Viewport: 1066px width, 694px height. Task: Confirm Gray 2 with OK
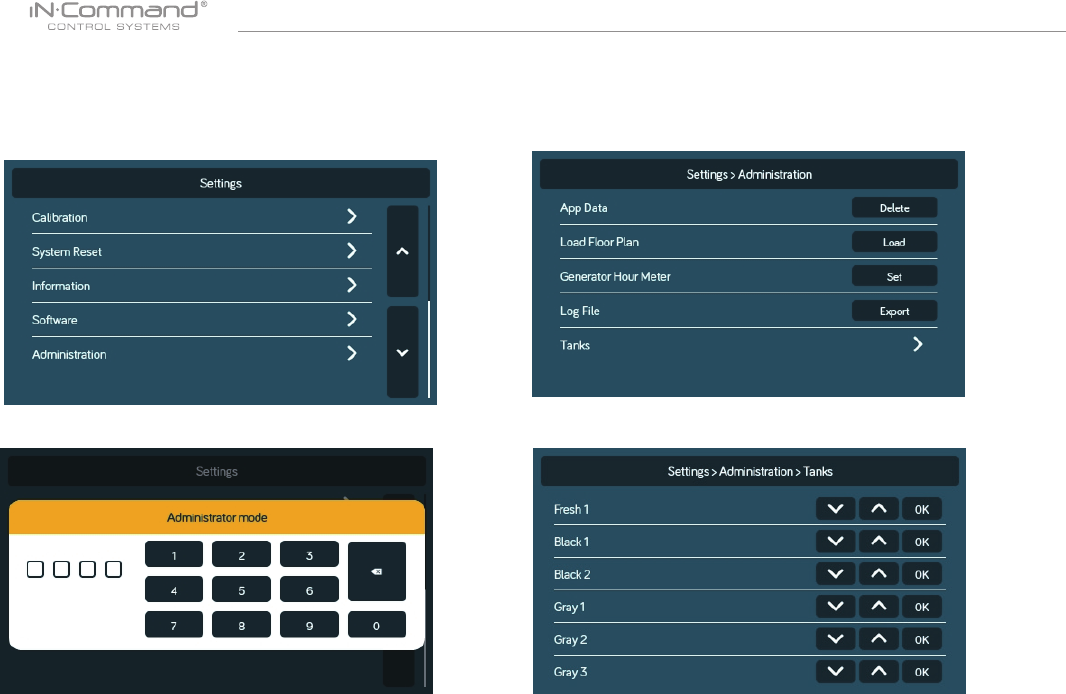[922, 640]
